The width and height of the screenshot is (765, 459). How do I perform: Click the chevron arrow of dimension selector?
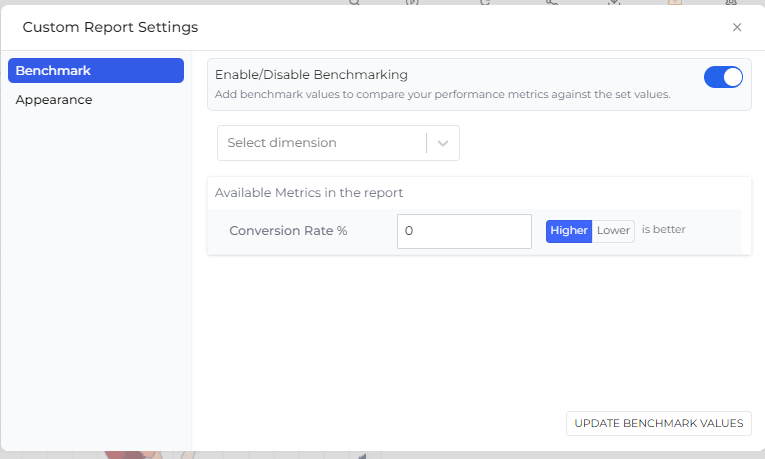tap(443, 143)
